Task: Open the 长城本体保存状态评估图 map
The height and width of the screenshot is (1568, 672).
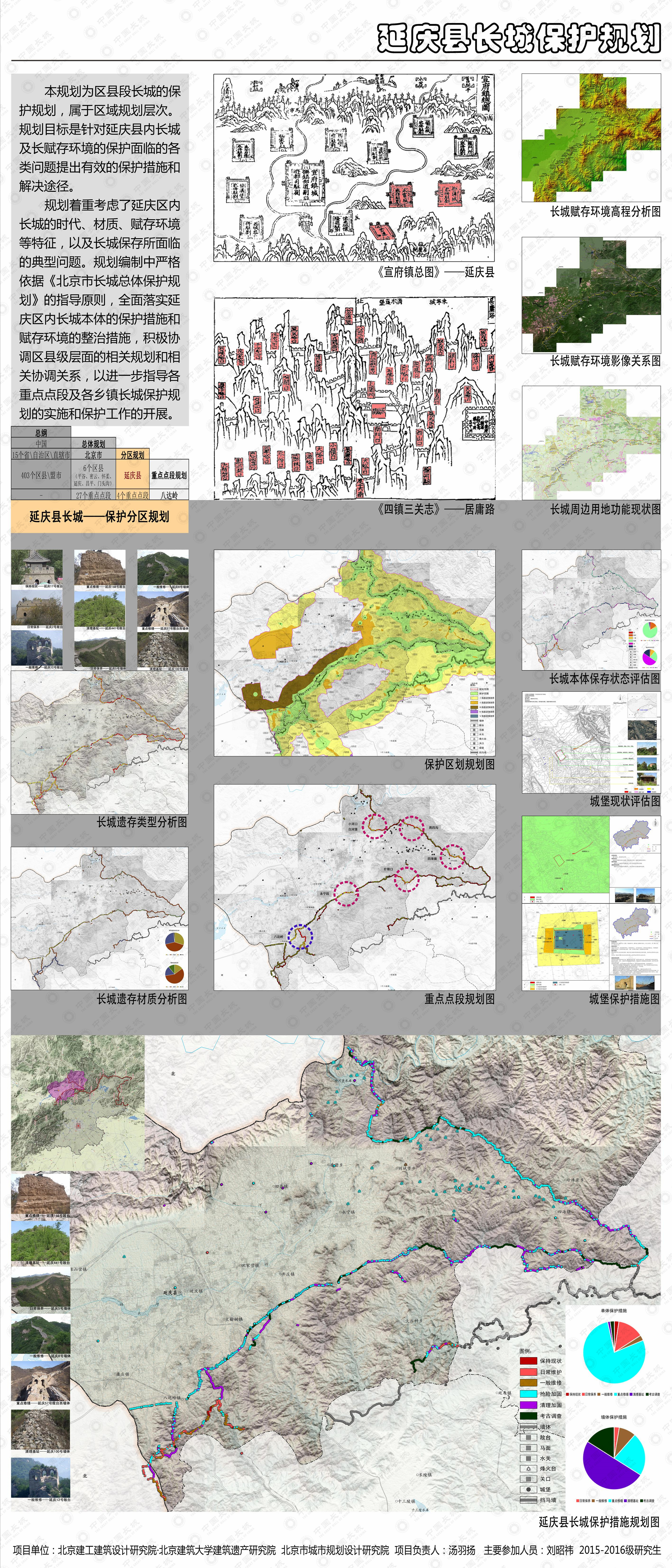Action: click(x=591, y=610)
